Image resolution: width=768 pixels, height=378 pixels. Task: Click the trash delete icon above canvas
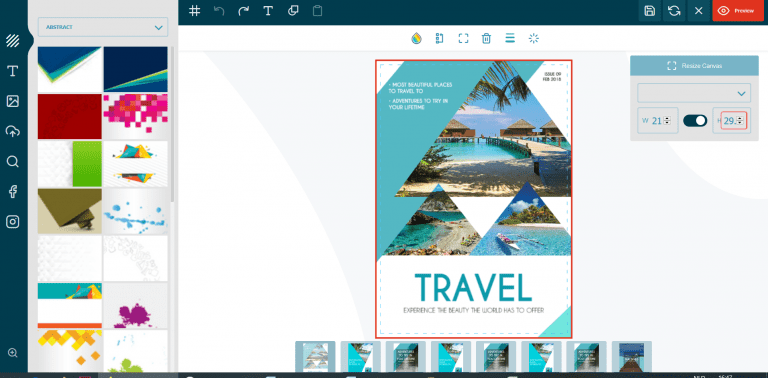[x=486, y=38]
